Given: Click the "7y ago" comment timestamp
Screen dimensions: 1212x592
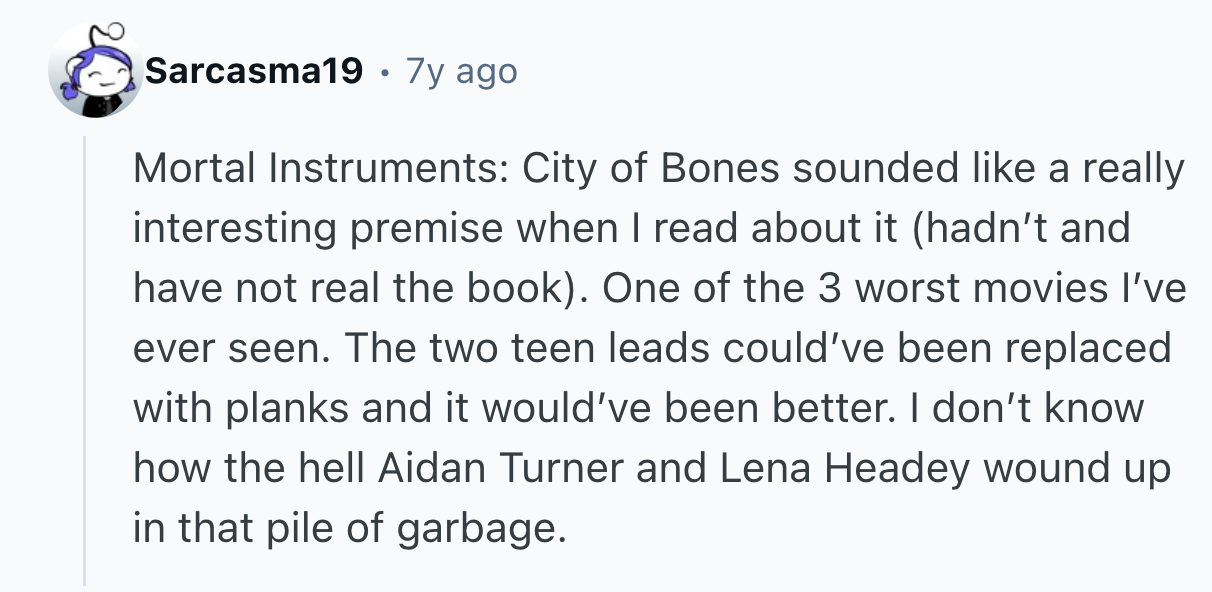Looking at the screenshot, I should click(x=461, y=71).
